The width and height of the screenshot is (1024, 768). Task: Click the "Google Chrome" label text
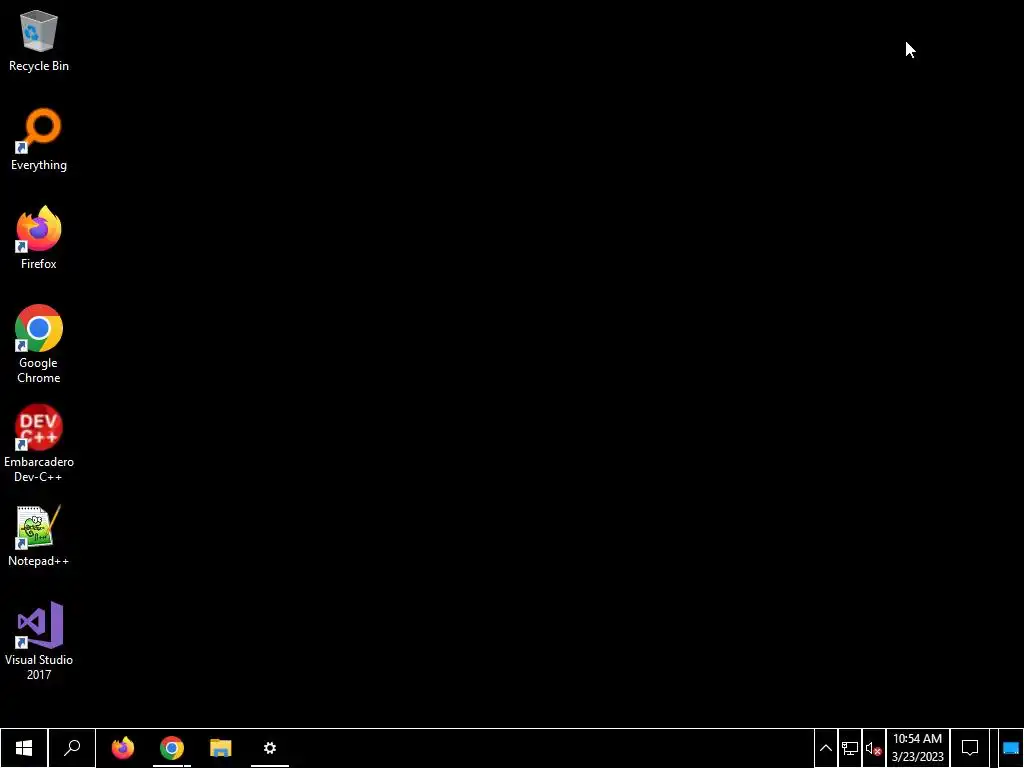(x=39, y=370)
